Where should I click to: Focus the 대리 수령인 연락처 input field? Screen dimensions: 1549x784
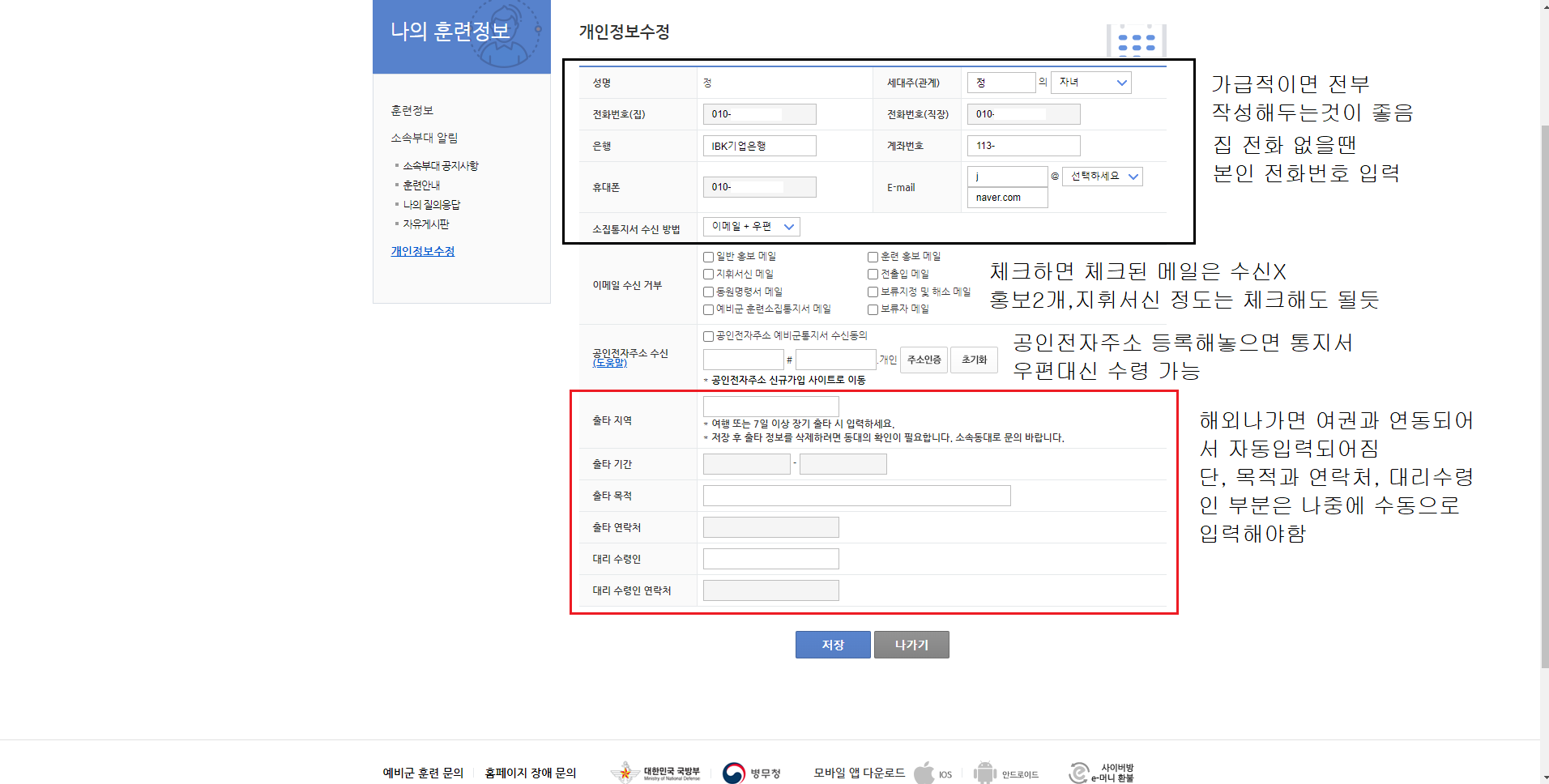click(x=771, y=590)
